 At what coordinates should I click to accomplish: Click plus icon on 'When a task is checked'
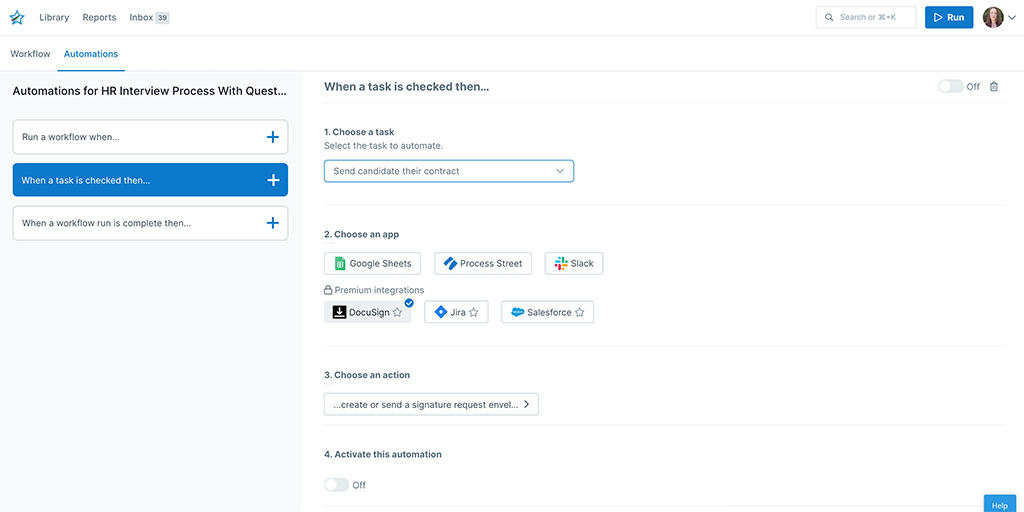click(x=273, y=180)
